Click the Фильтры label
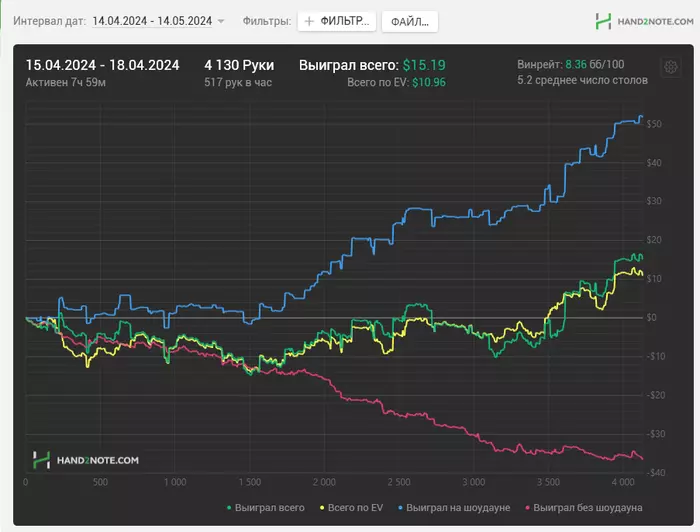Image resolution: width=700 pixels, height=532 pixels. click(267, 21)
